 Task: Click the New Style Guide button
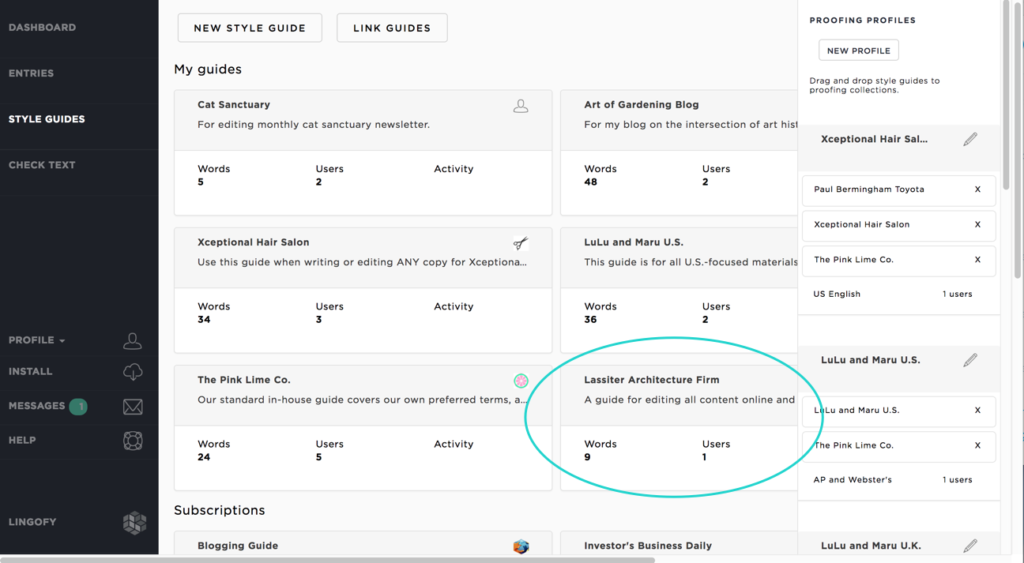pos(249,28)
